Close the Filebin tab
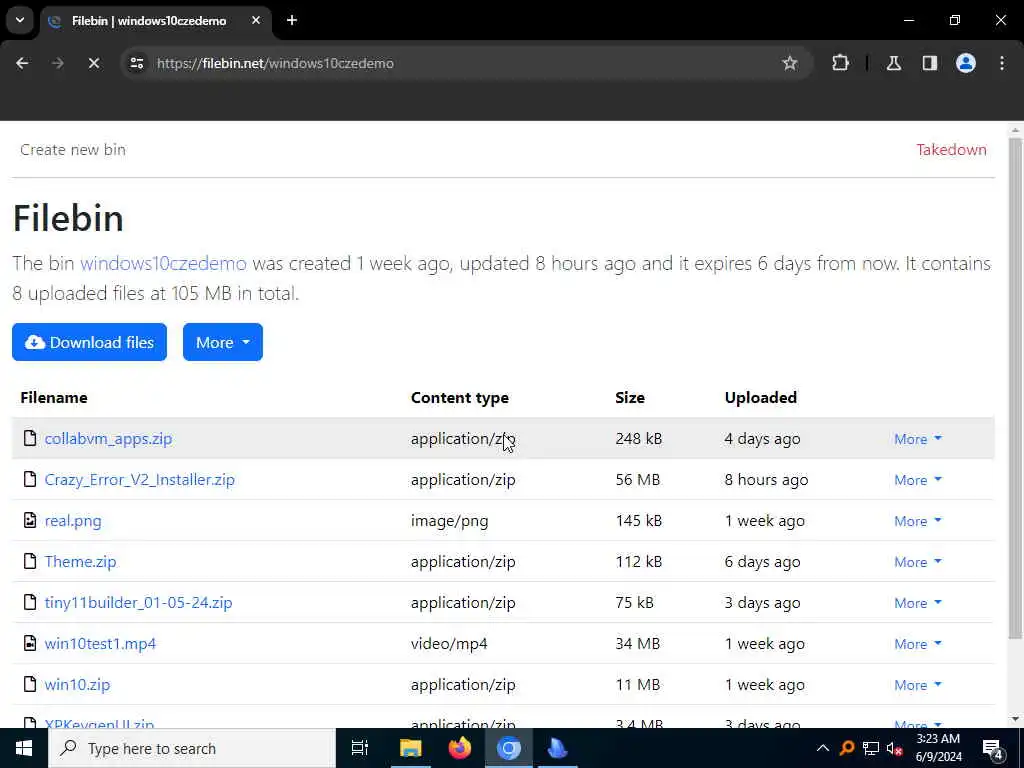1024x768 pixels. (256, 20)
